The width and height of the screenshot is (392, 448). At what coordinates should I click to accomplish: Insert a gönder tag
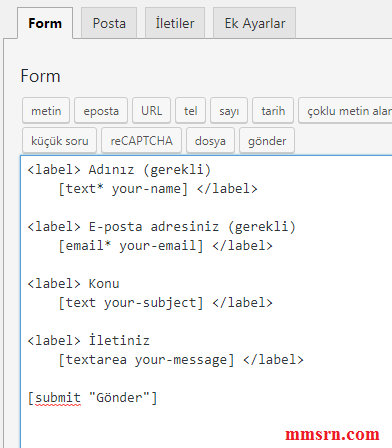coord(267,141)
